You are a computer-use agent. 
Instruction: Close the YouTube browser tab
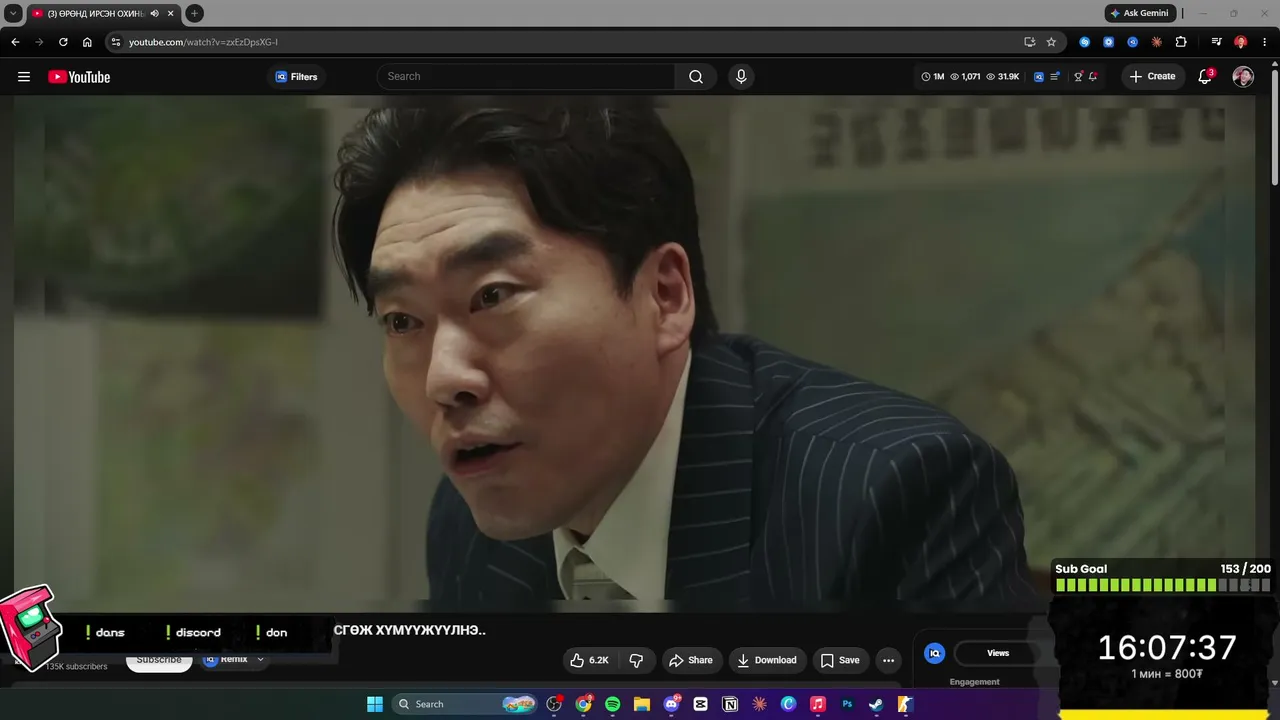(170, 13)
